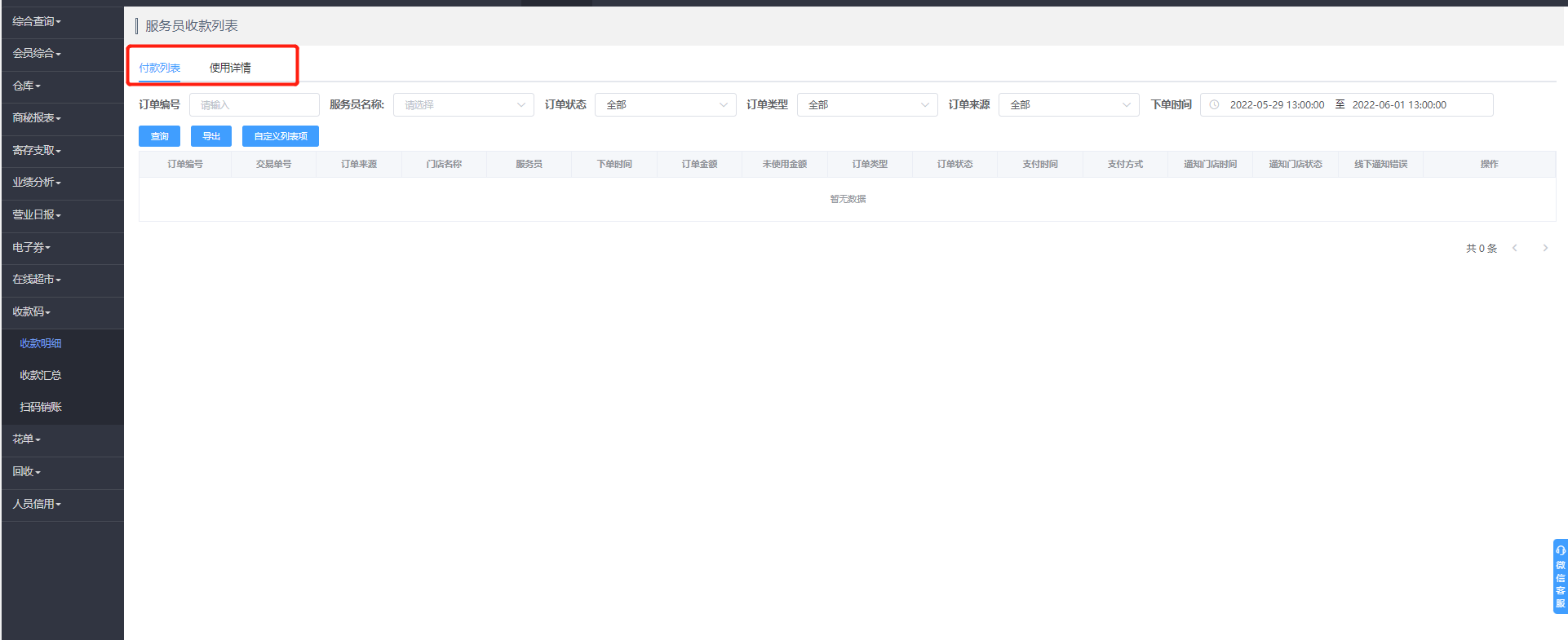Expand the 寄存支取 sidebar menu
Viewport: 1568px width, 640px height.
(62, 150)
